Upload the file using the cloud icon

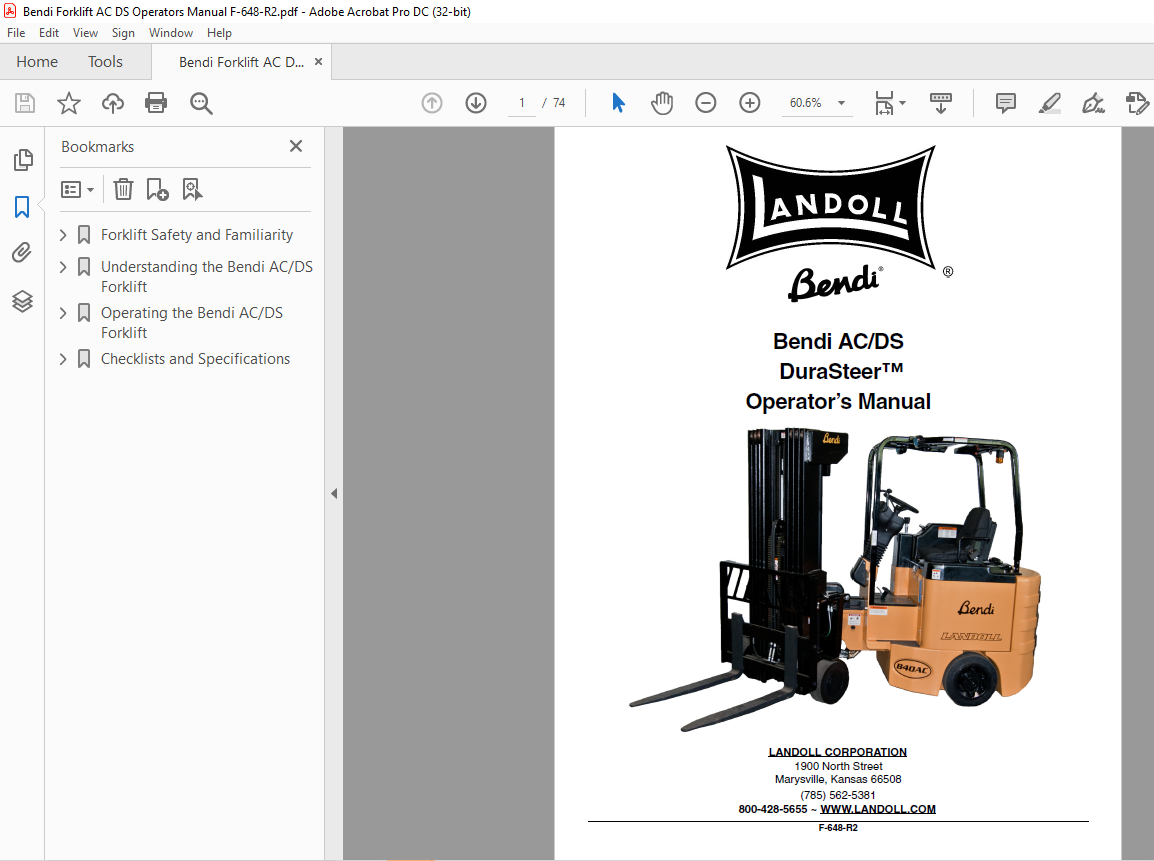click(113, 103)
